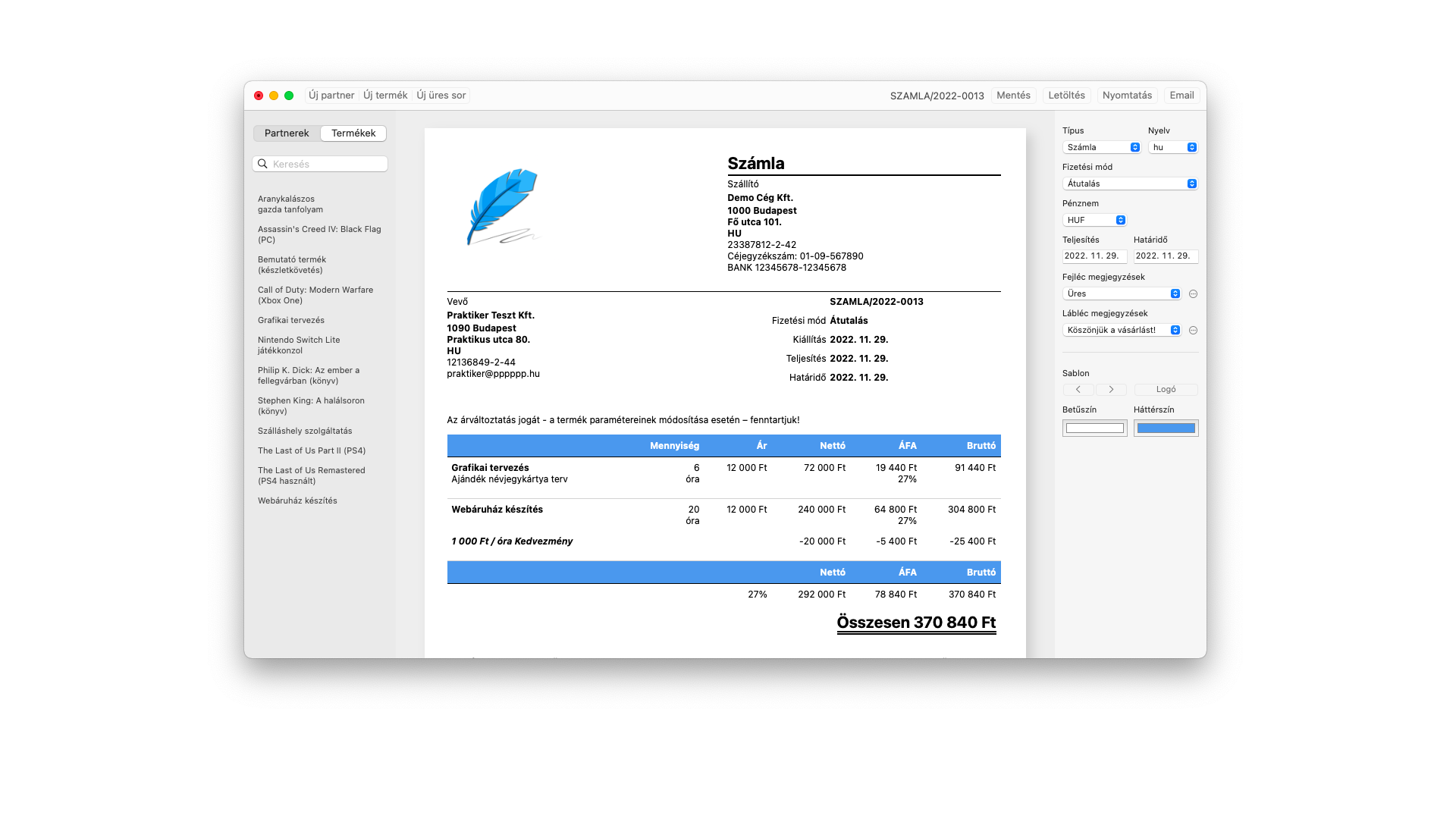
Task: Show next template with the right Sablon arrow
Action: [1112, 389]
